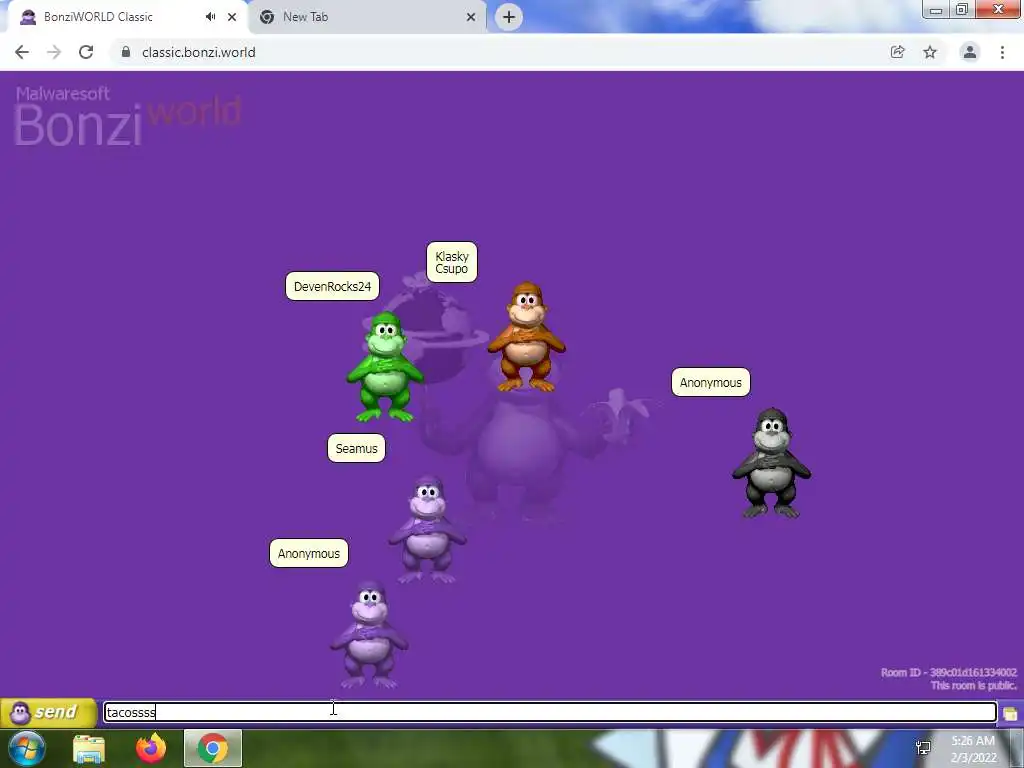
Task: Click the brown Klasky Csupo Bonzi character
Action: click(526, 337)
